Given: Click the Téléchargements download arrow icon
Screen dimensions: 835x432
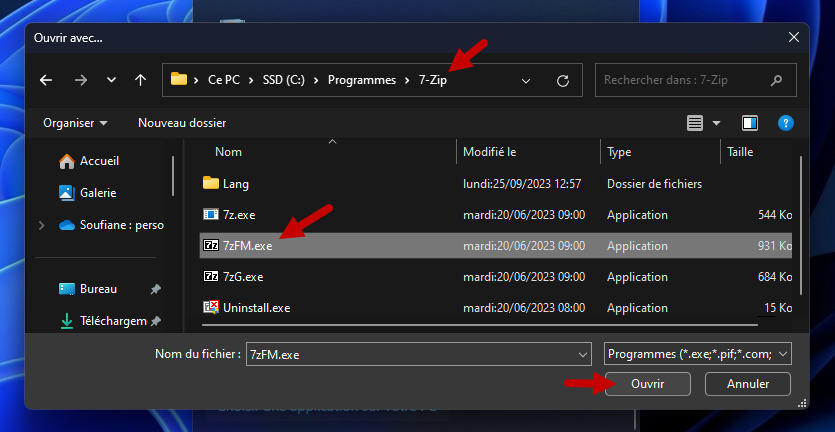Looking at the screenshot, I should coord(67,321).
